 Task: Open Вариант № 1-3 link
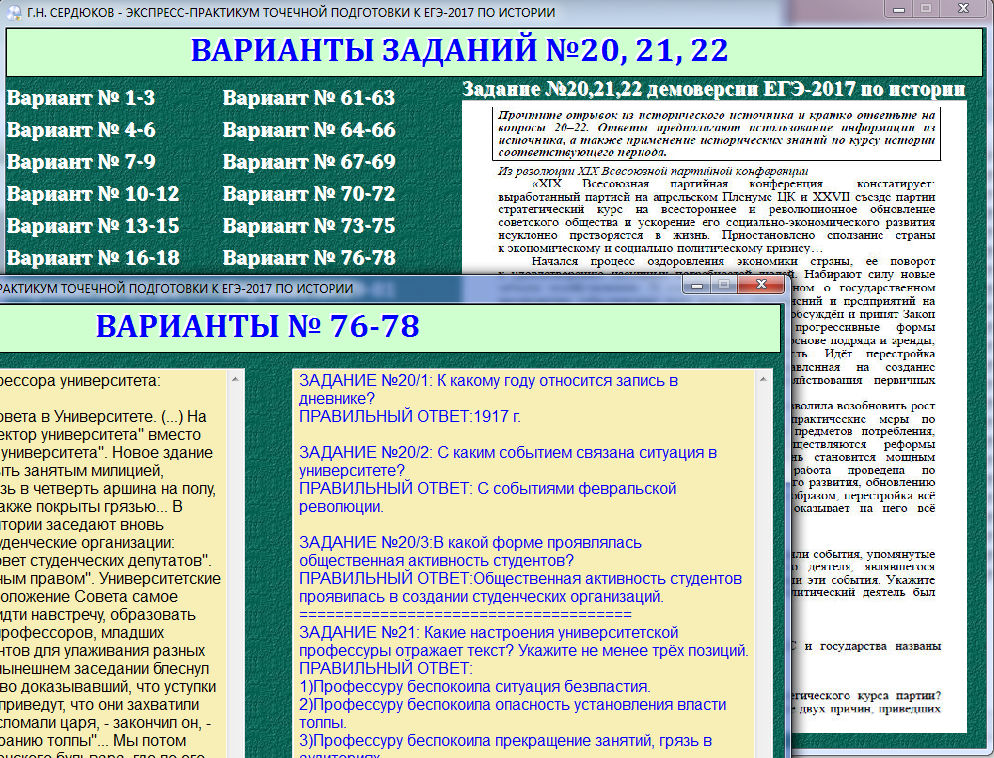click(x=81, y=98)
